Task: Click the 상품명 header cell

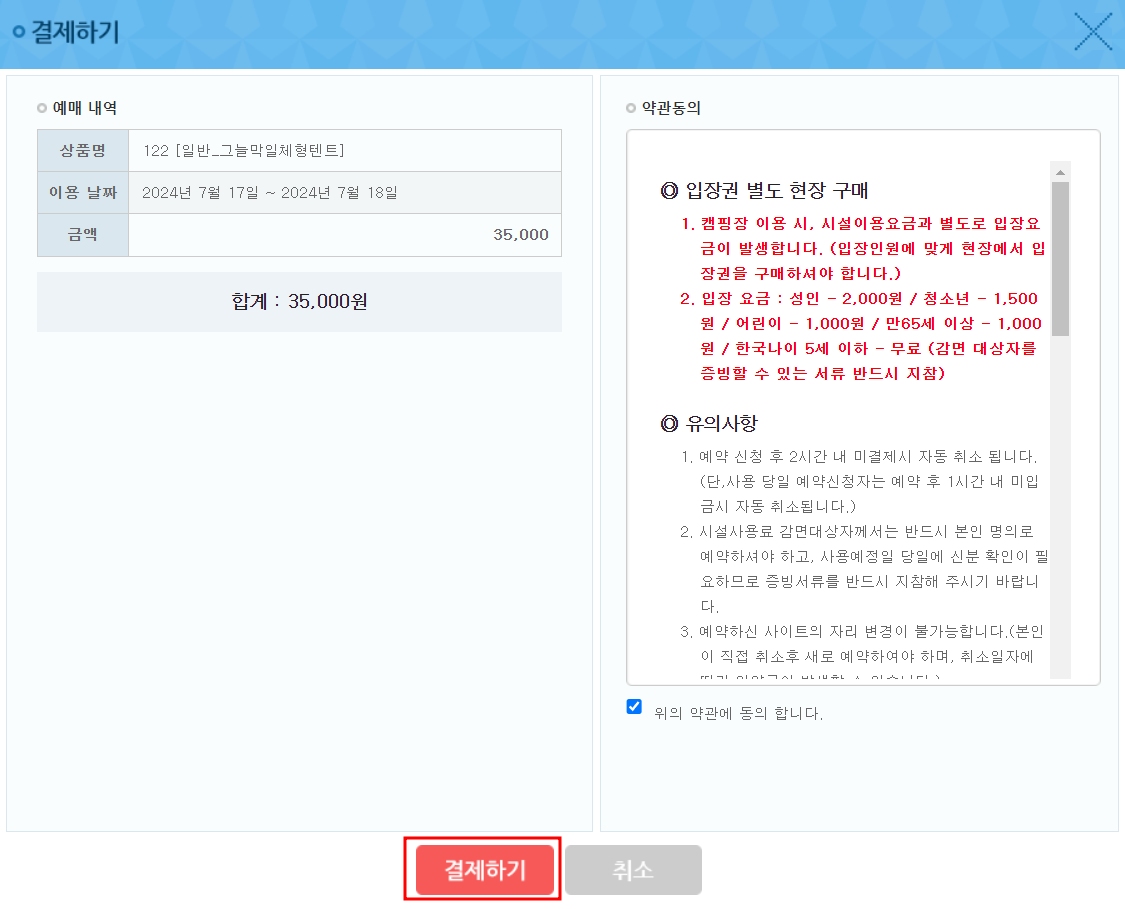Action: point(83,151)
